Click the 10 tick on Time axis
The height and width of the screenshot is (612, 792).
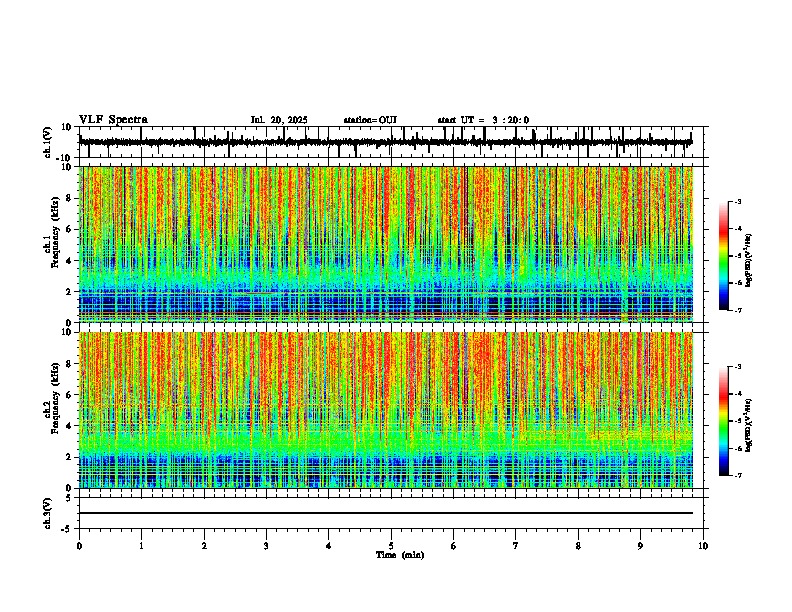pos(703,546)
